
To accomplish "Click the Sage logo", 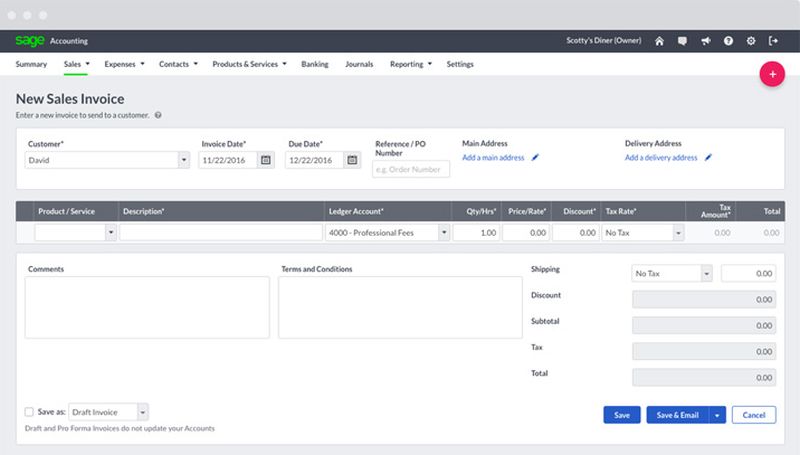I will coord(30,40).
